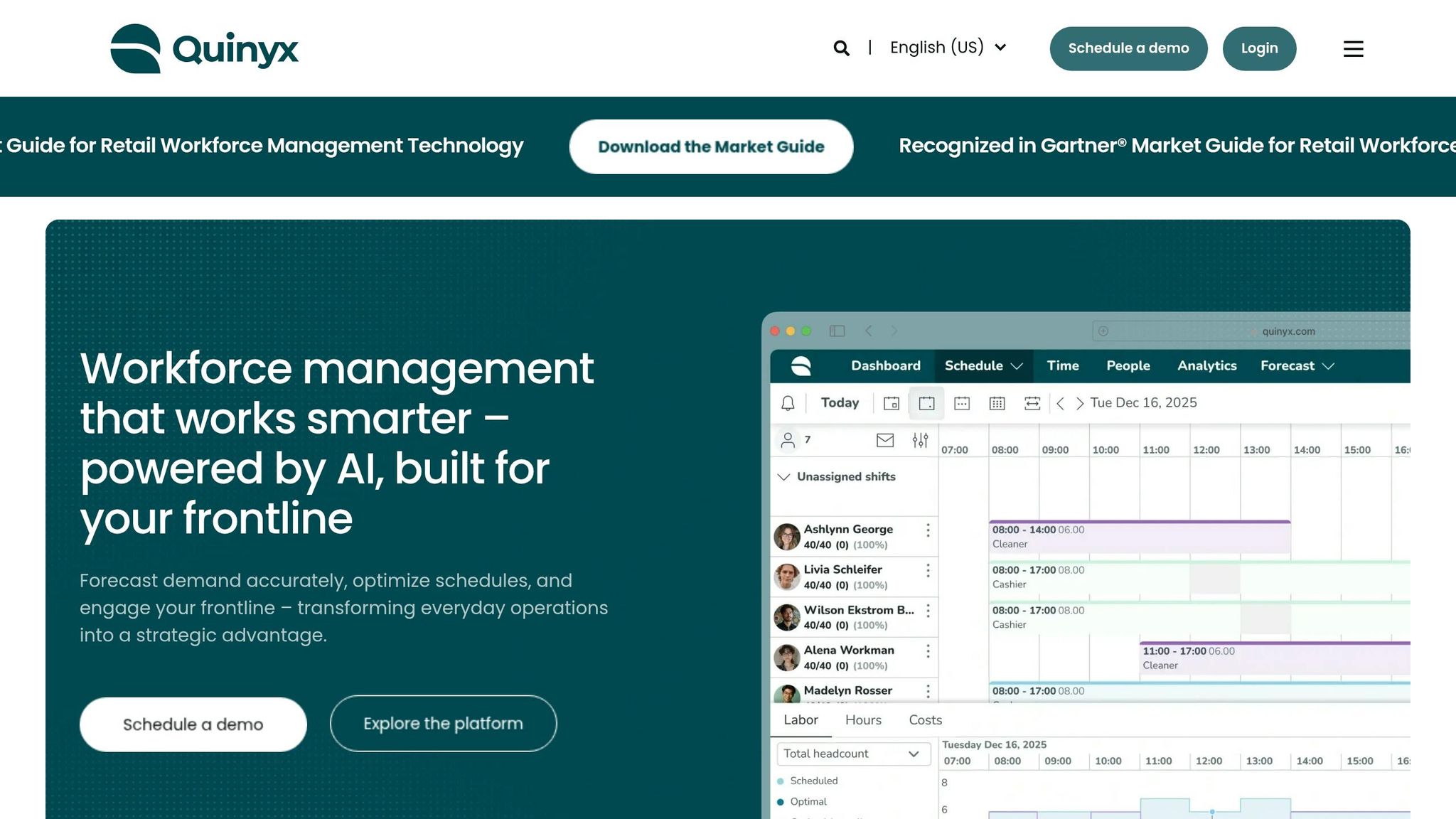Click the browser forward arrow
Image resolution: width=1456 pixels, height=819 pixels.
click(x=894, y=331)
